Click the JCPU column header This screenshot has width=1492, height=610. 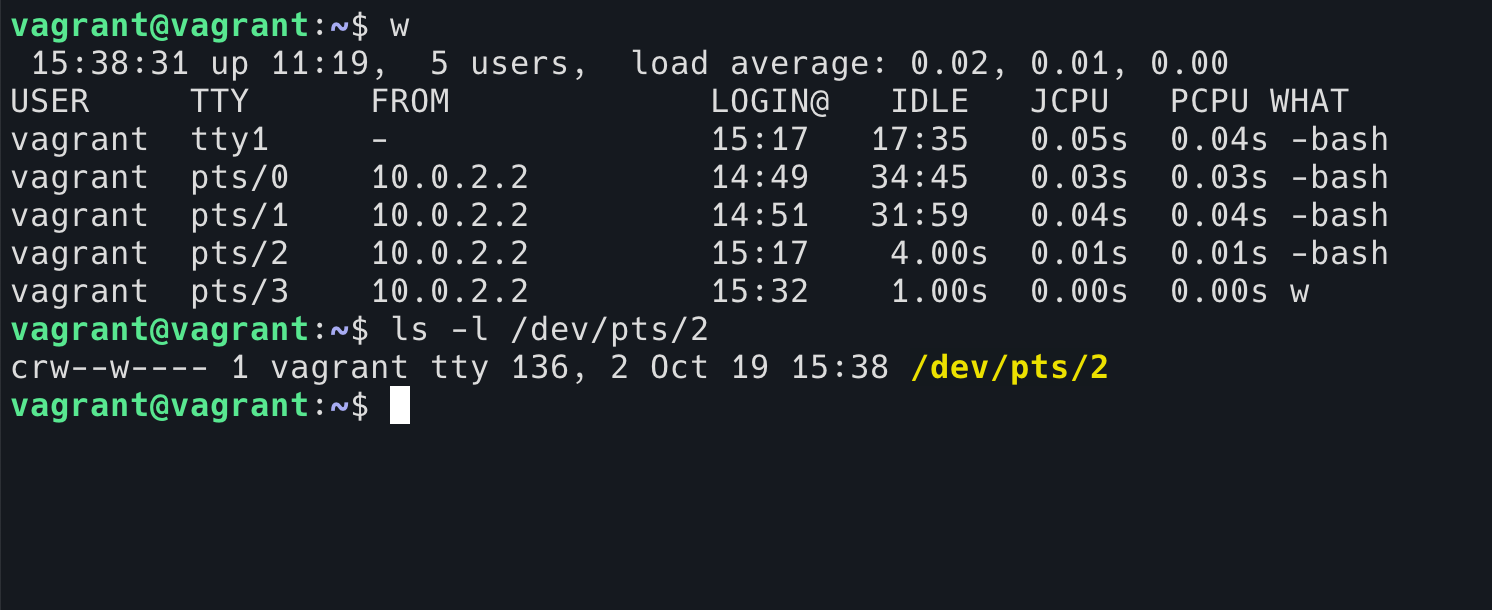pyautogui.click(x=1070, y=101)
